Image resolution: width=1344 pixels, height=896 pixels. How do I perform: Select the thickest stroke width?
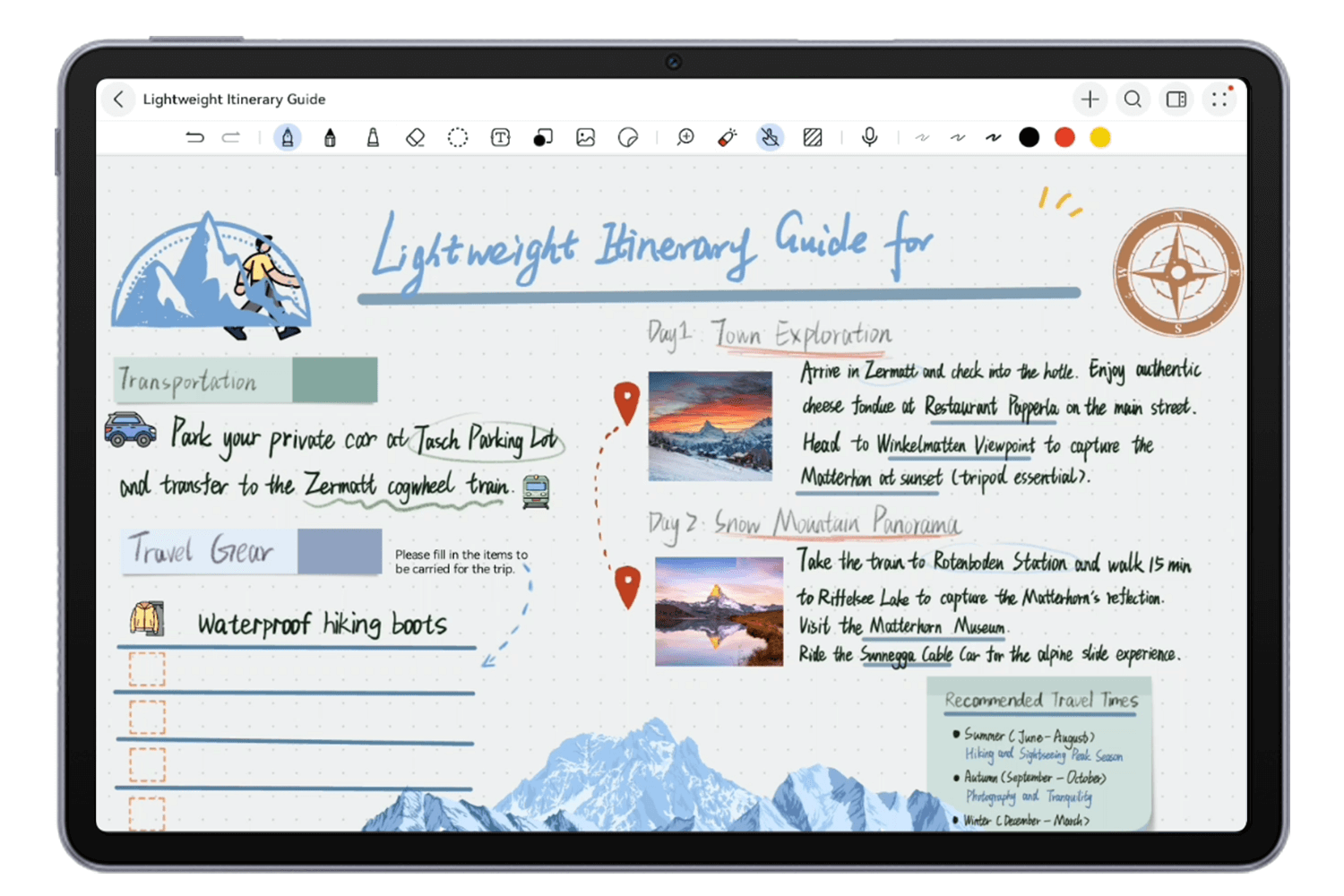click(993, 138)
